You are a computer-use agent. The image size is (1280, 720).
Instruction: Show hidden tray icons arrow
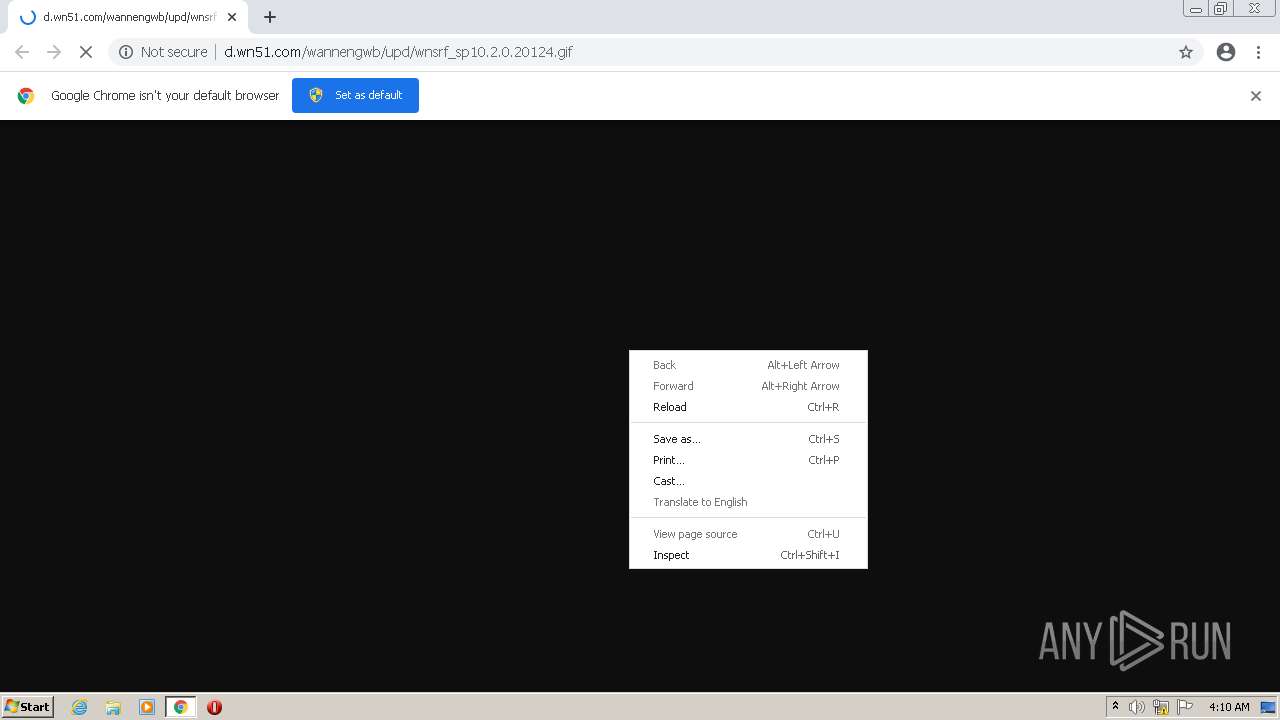(1115, 707)
